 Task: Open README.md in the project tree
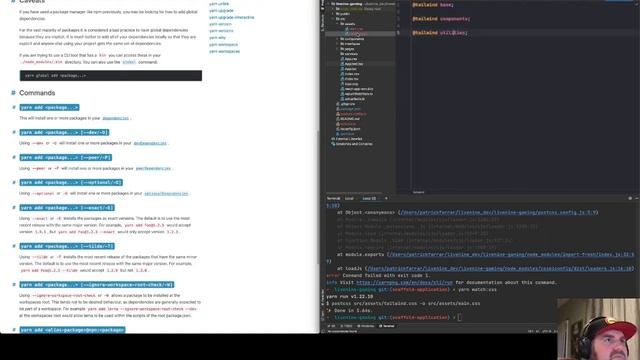tap(347, 119)
